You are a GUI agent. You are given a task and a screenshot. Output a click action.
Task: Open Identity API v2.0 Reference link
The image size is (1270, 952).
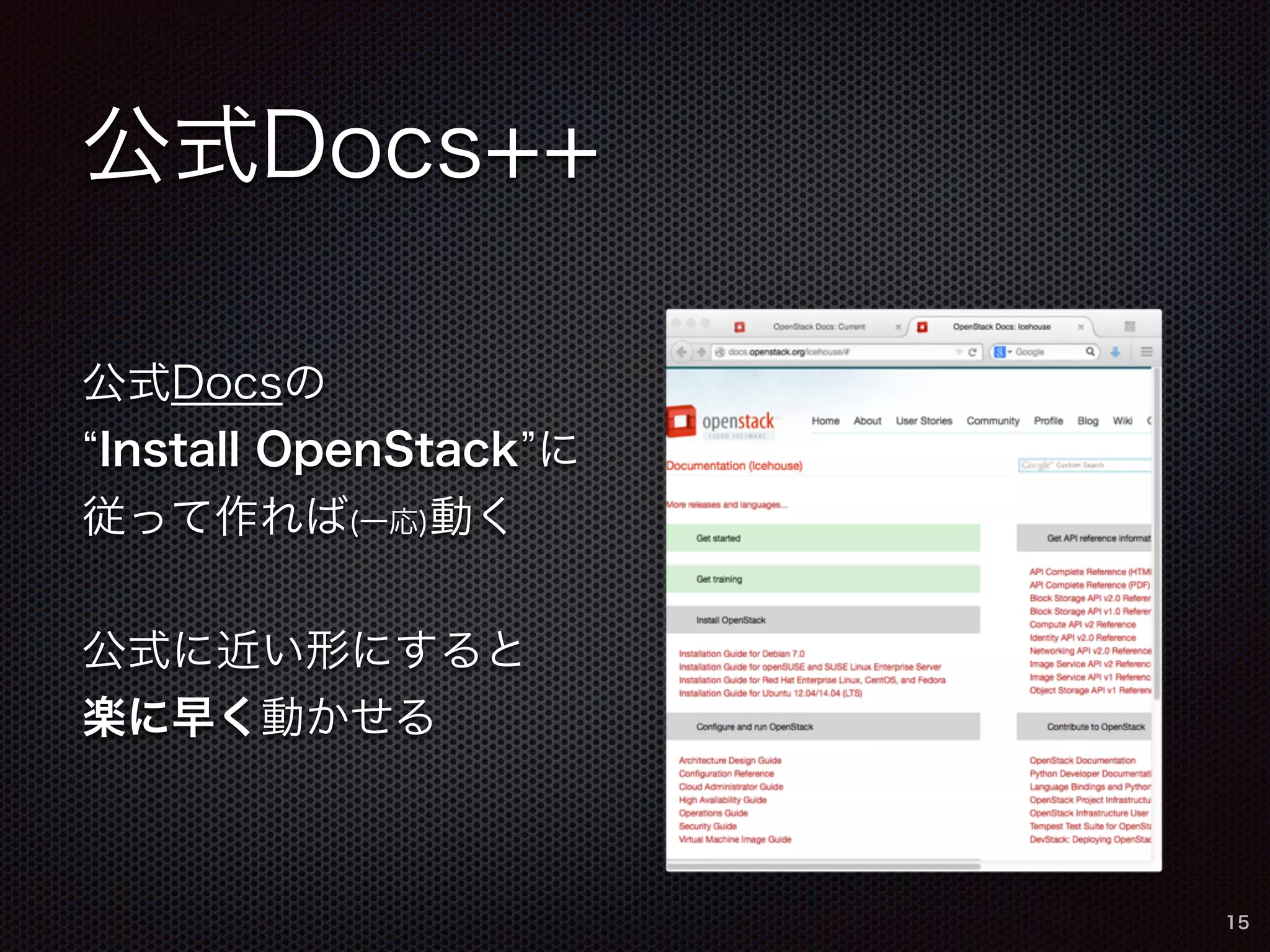point(1083,638)
